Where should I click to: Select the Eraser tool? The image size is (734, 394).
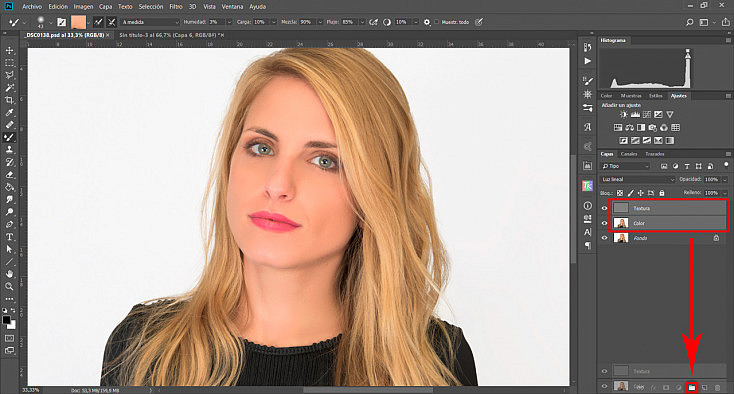[x=9, y=175]
